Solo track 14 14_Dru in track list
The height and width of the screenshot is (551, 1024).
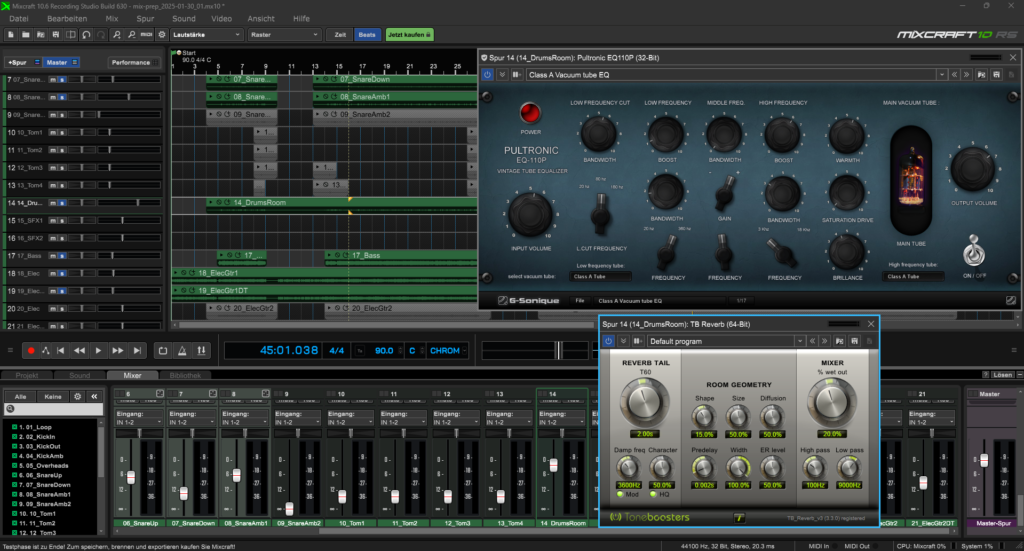[x=62, y=203]
